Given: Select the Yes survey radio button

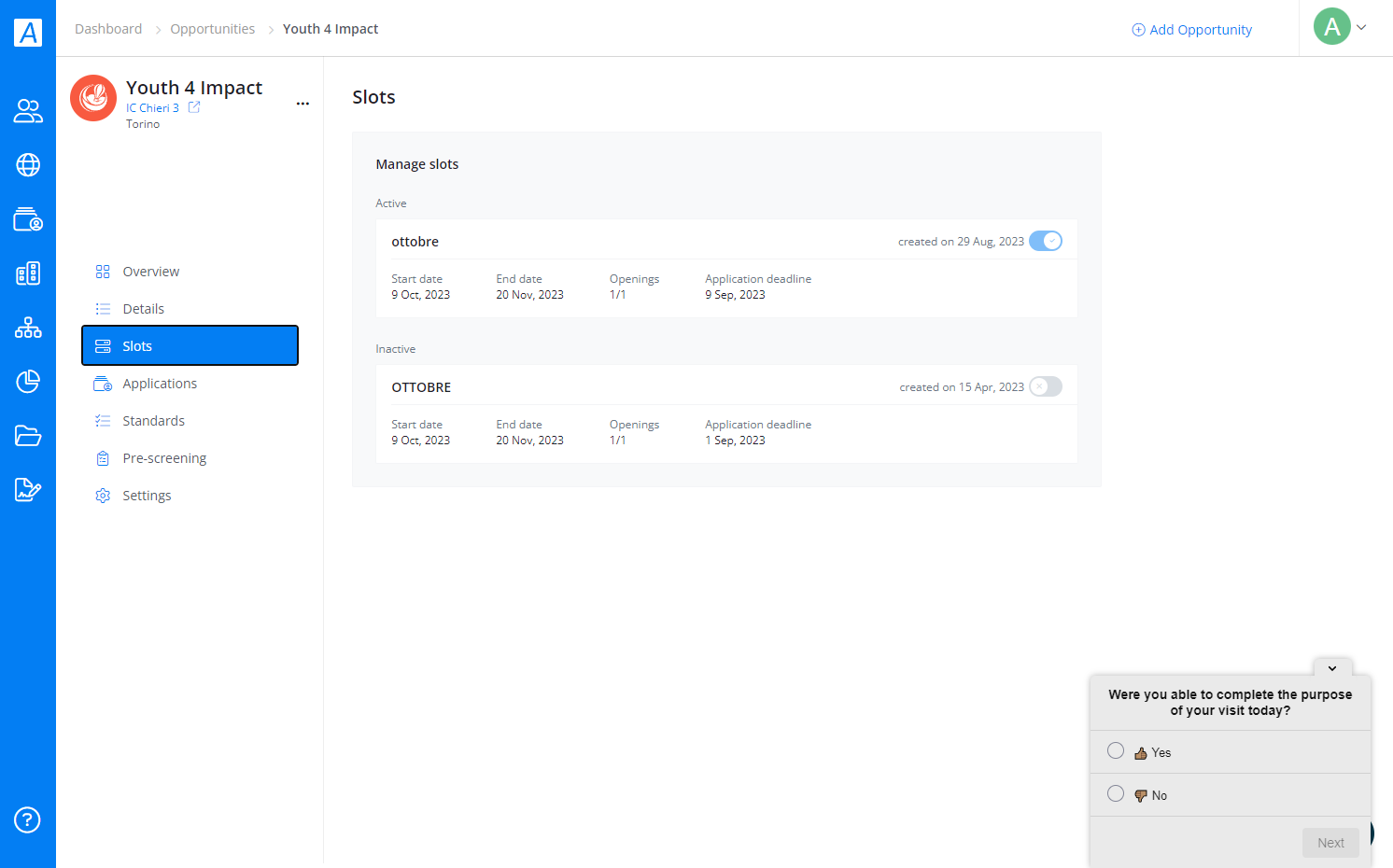Looking at the screenshot, I should tap(1116, 751).
